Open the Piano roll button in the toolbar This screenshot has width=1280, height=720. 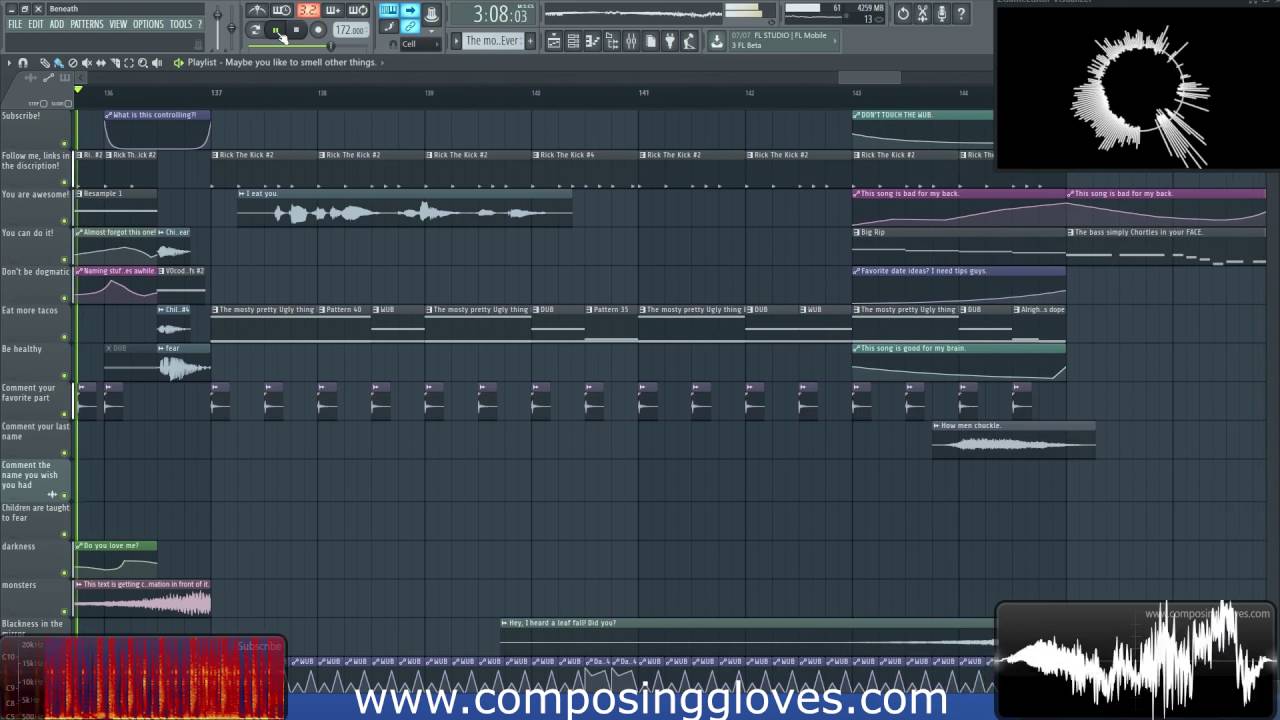[x=592, y=41]
